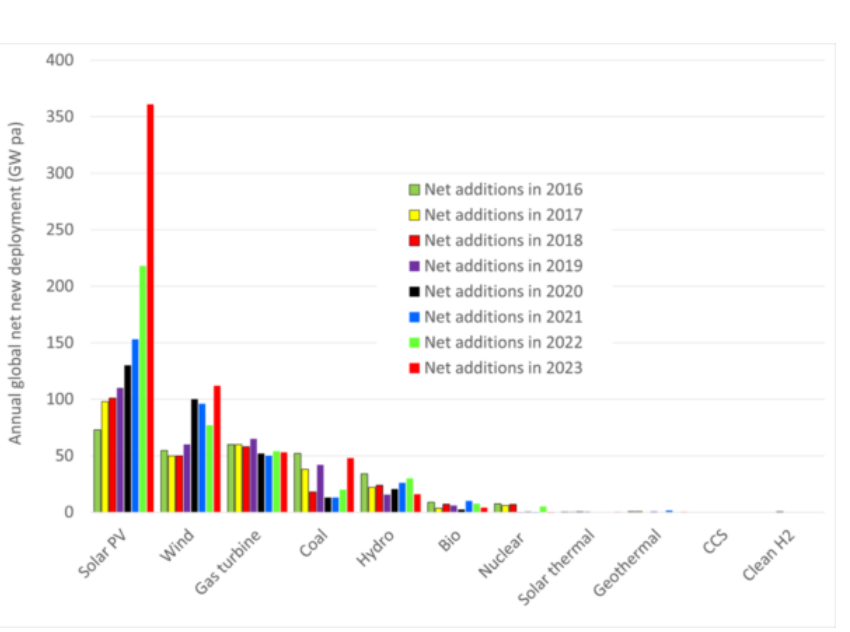850x632 pixels.
Task: Click the black 2020 Wind bar
Action: coord(194,455)
